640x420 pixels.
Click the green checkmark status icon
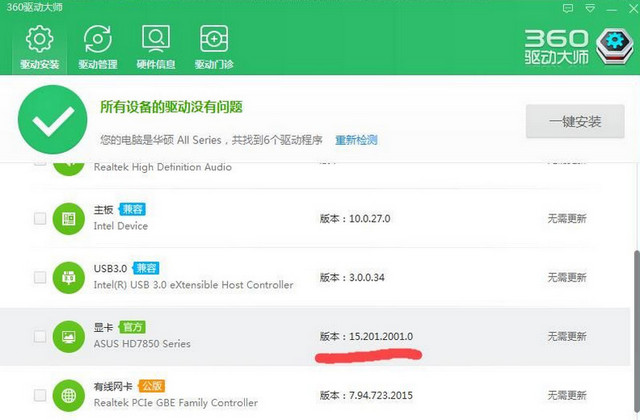point(53,120)
